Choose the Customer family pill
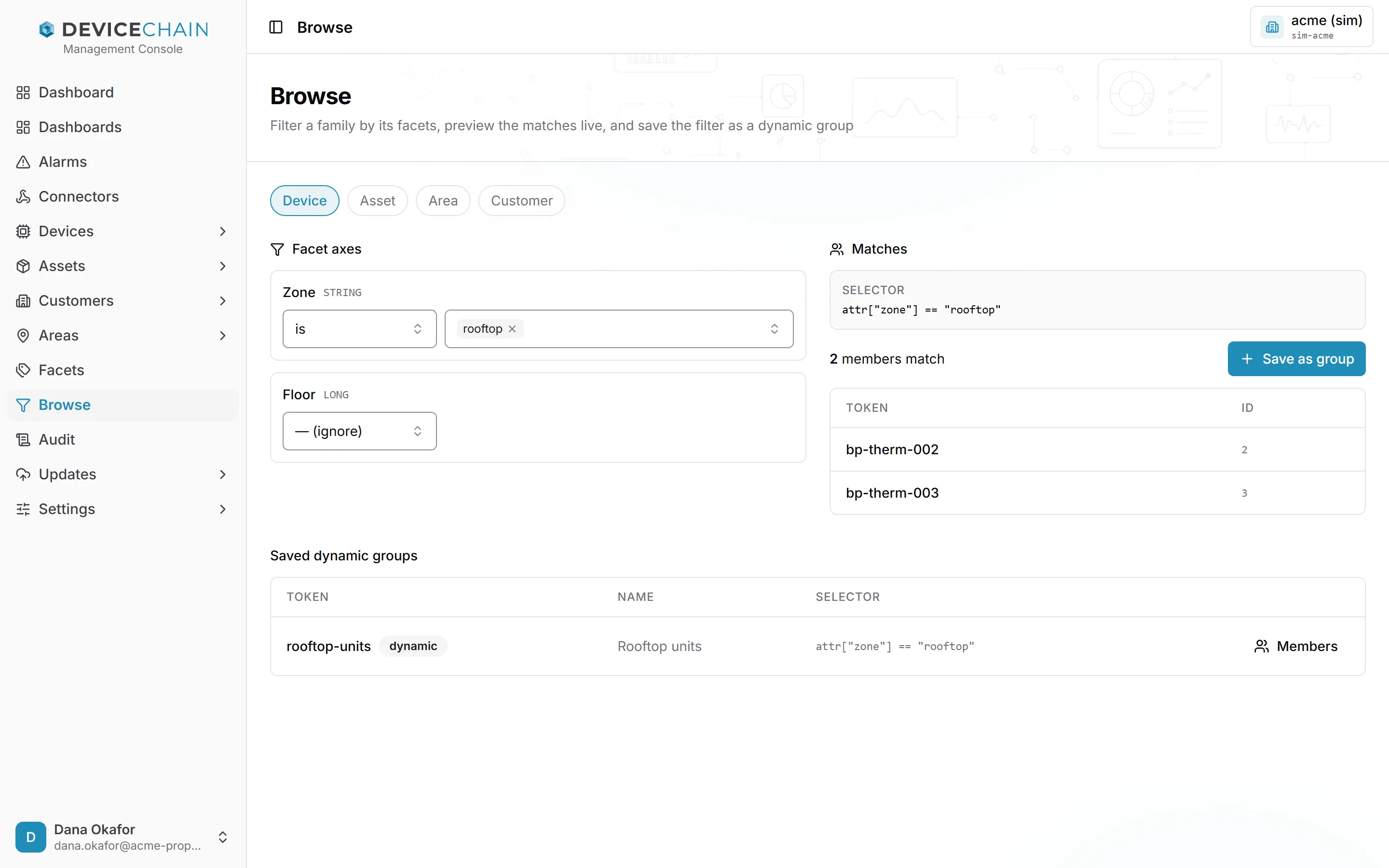The height and width of the screenshot is (868, 1389). [x=521, y=200]
